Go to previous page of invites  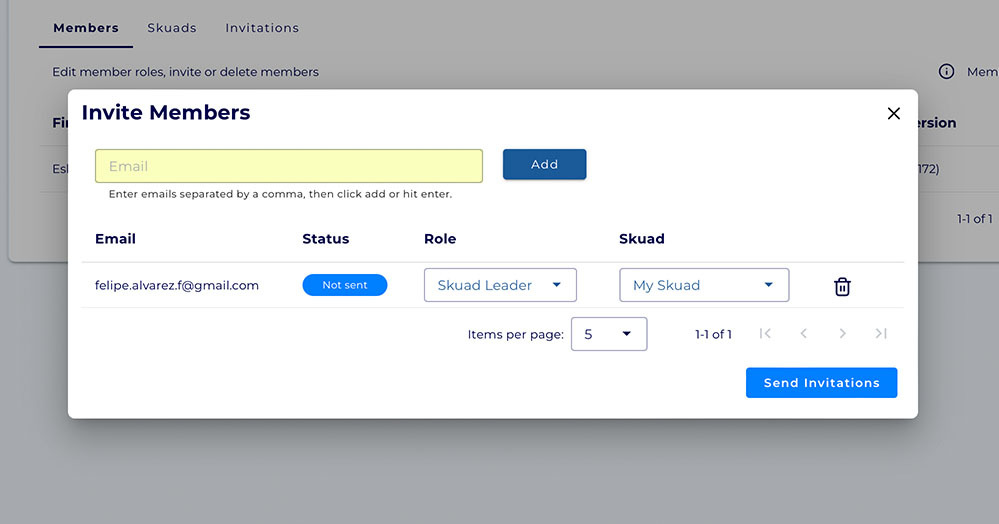(x=804, y=334)
